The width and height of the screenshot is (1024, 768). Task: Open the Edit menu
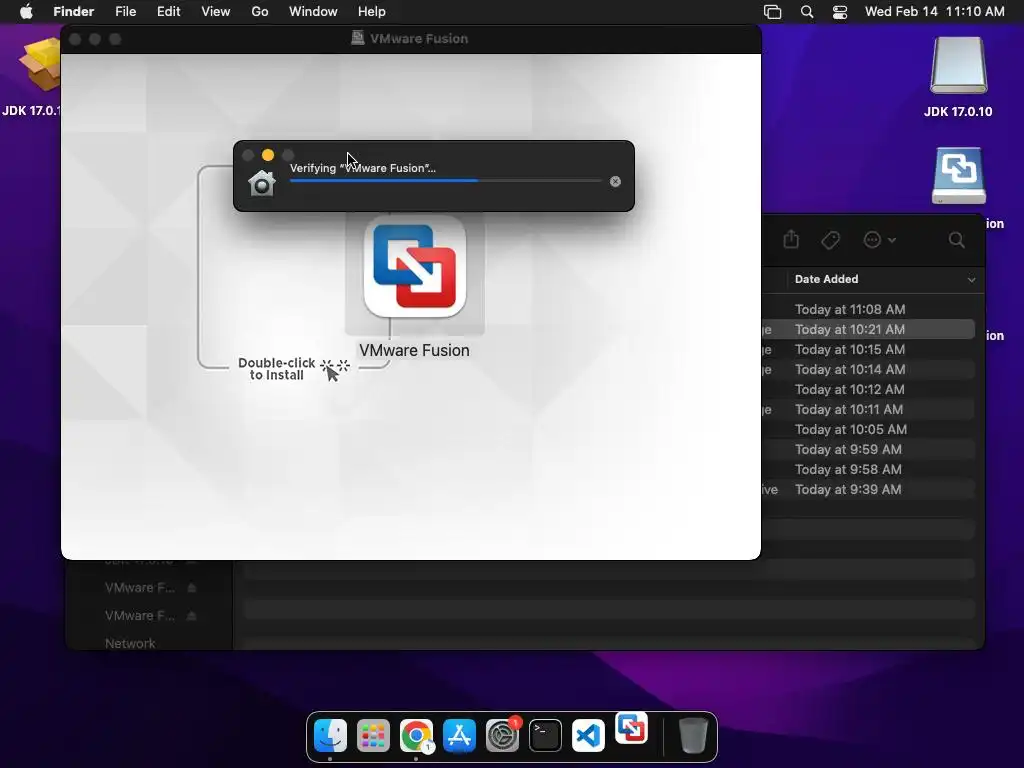(168, 12)
